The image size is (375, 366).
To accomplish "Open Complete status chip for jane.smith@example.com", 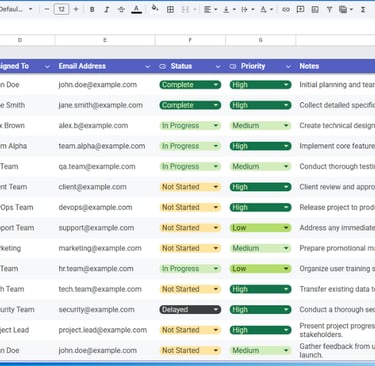I will point(190,105).
